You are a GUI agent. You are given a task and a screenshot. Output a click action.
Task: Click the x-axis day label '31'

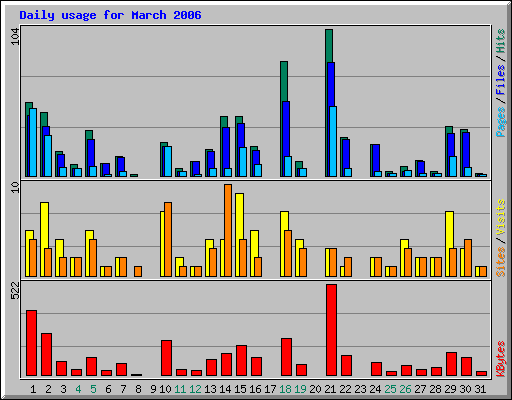[x=480, y=389]
